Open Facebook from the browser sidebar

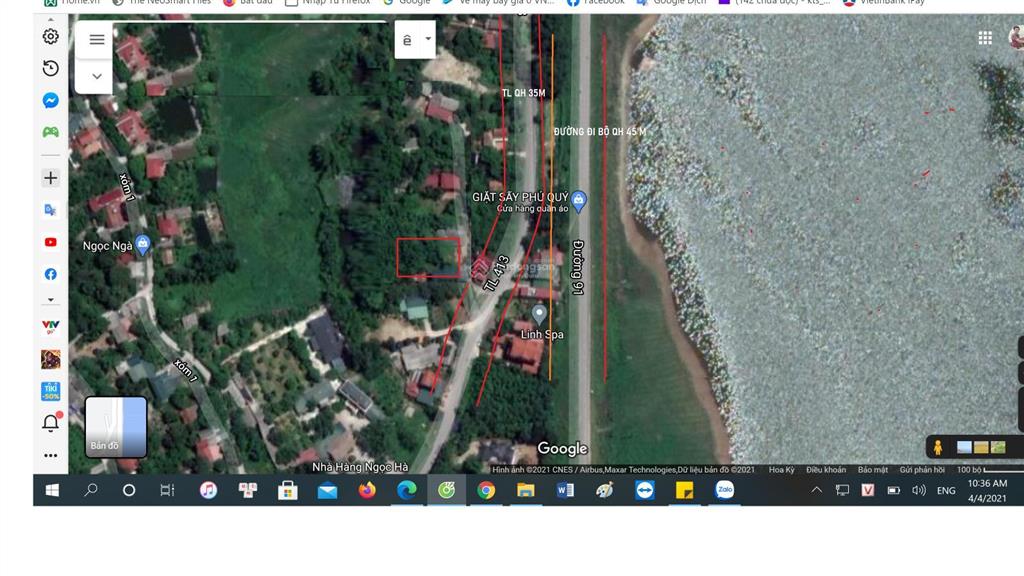pos(51,274)
